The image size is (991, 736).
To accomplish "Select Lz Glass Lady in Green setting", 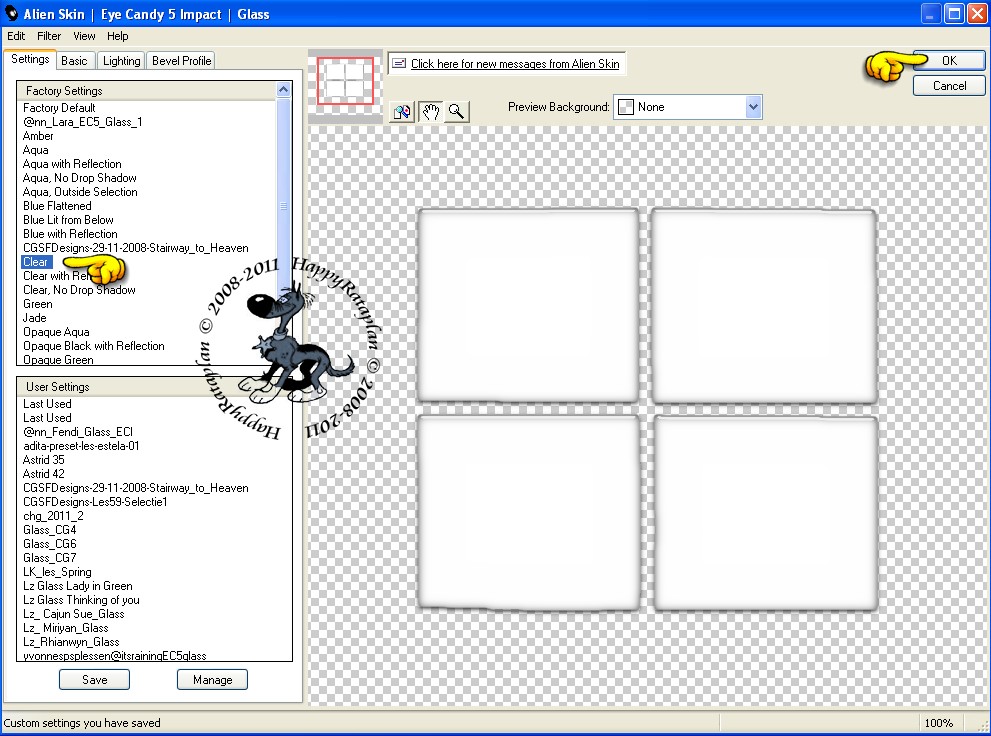I will 78,586.
